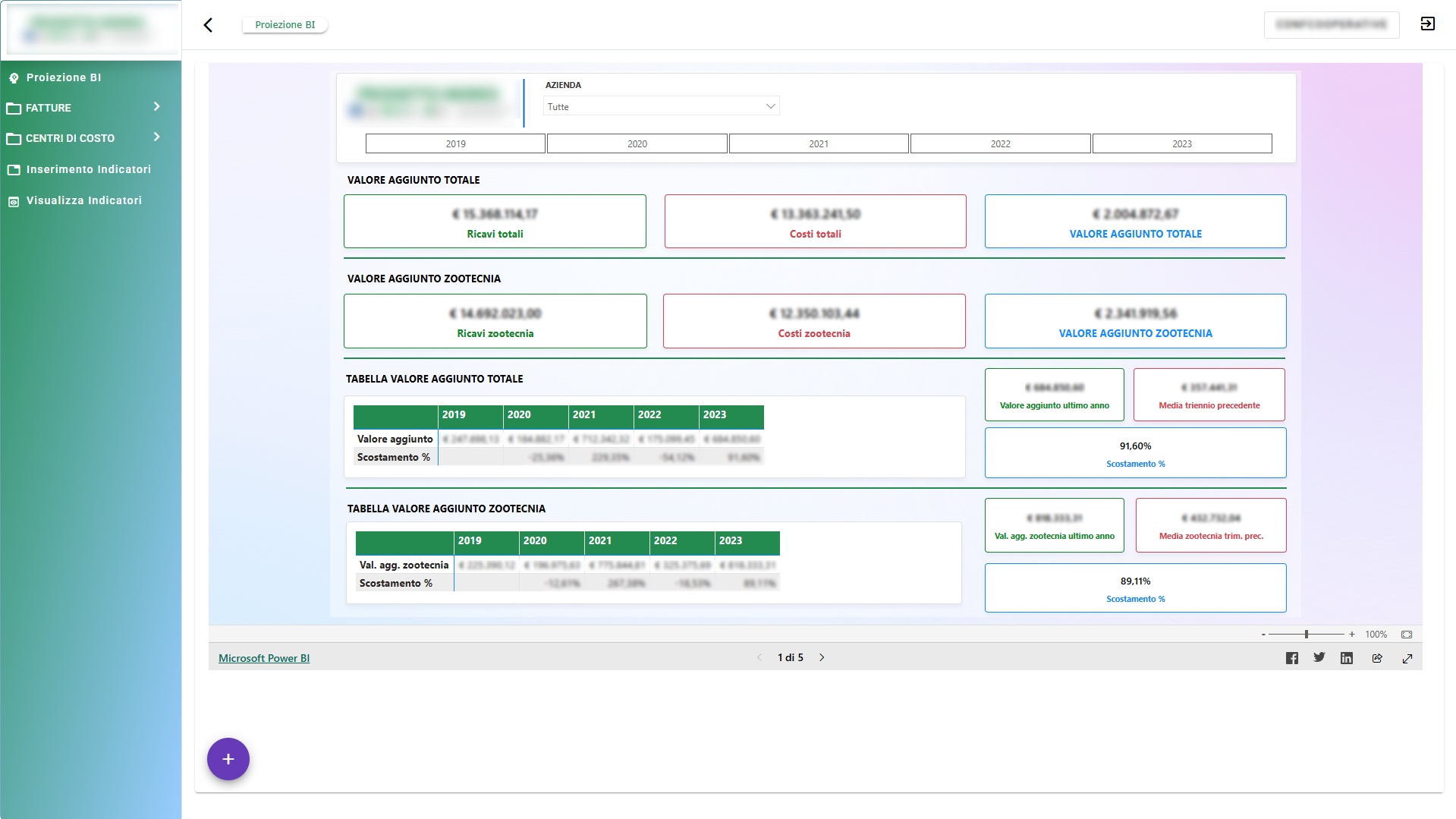This screenshot has height=819, width=1456.
Task: Click the back arrow icon
Action: (x=208, y=25)
